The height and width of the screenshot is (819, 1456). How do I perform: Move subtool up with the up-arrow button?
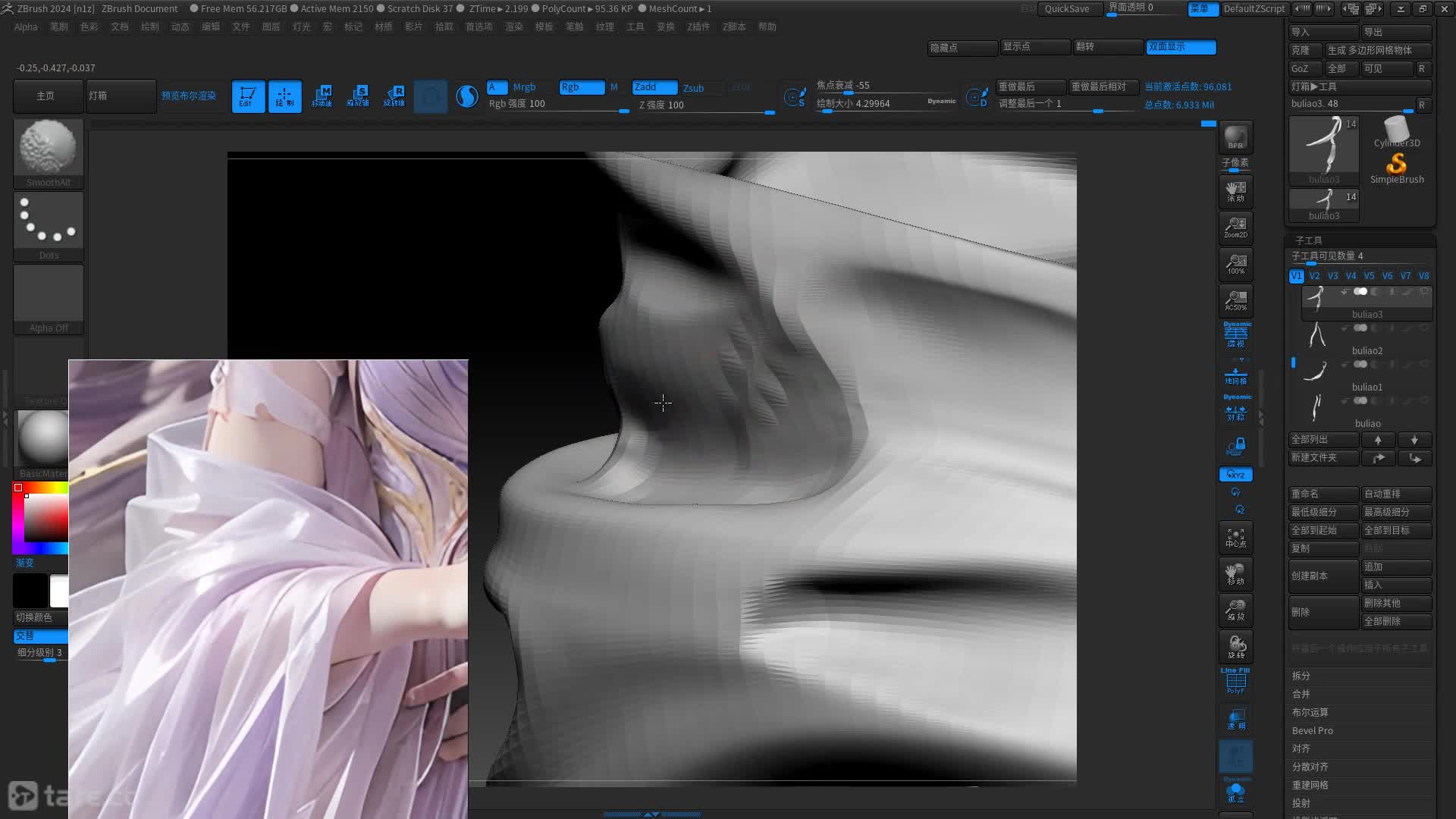click(x=1378, y=440)
